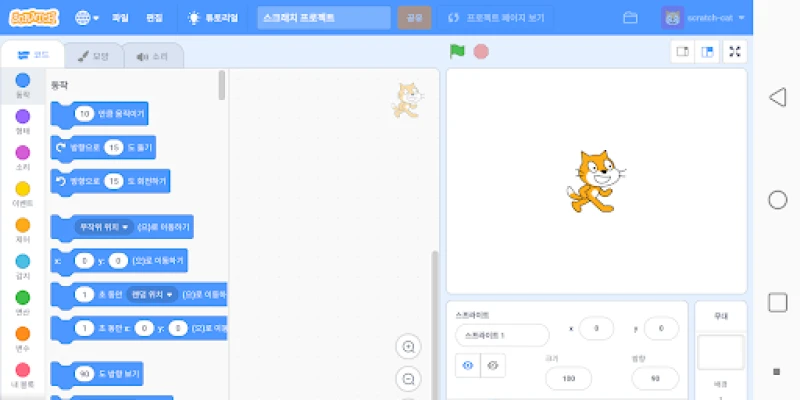Open the 파일 menu
Image resolution: width=800 pixels, height=400 pixels.
120,18
